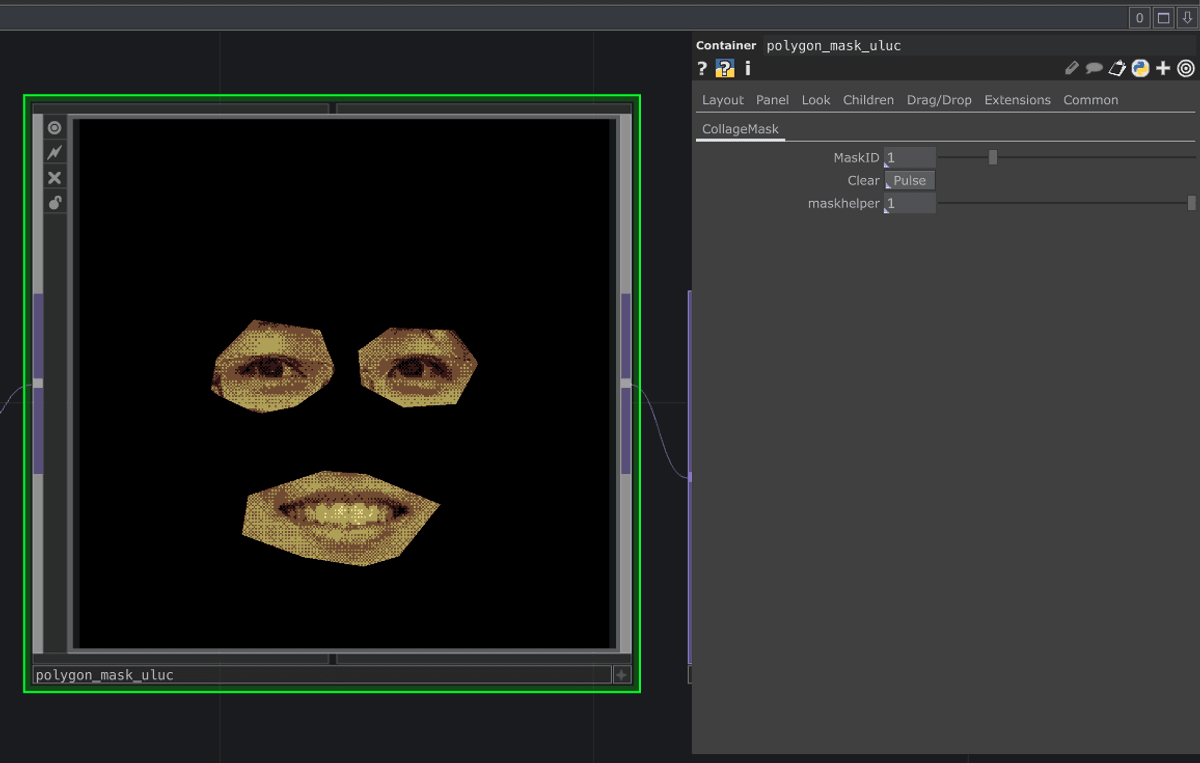
Task: Open the comment speech bubble icon
Action: (x=1094, y=68)
